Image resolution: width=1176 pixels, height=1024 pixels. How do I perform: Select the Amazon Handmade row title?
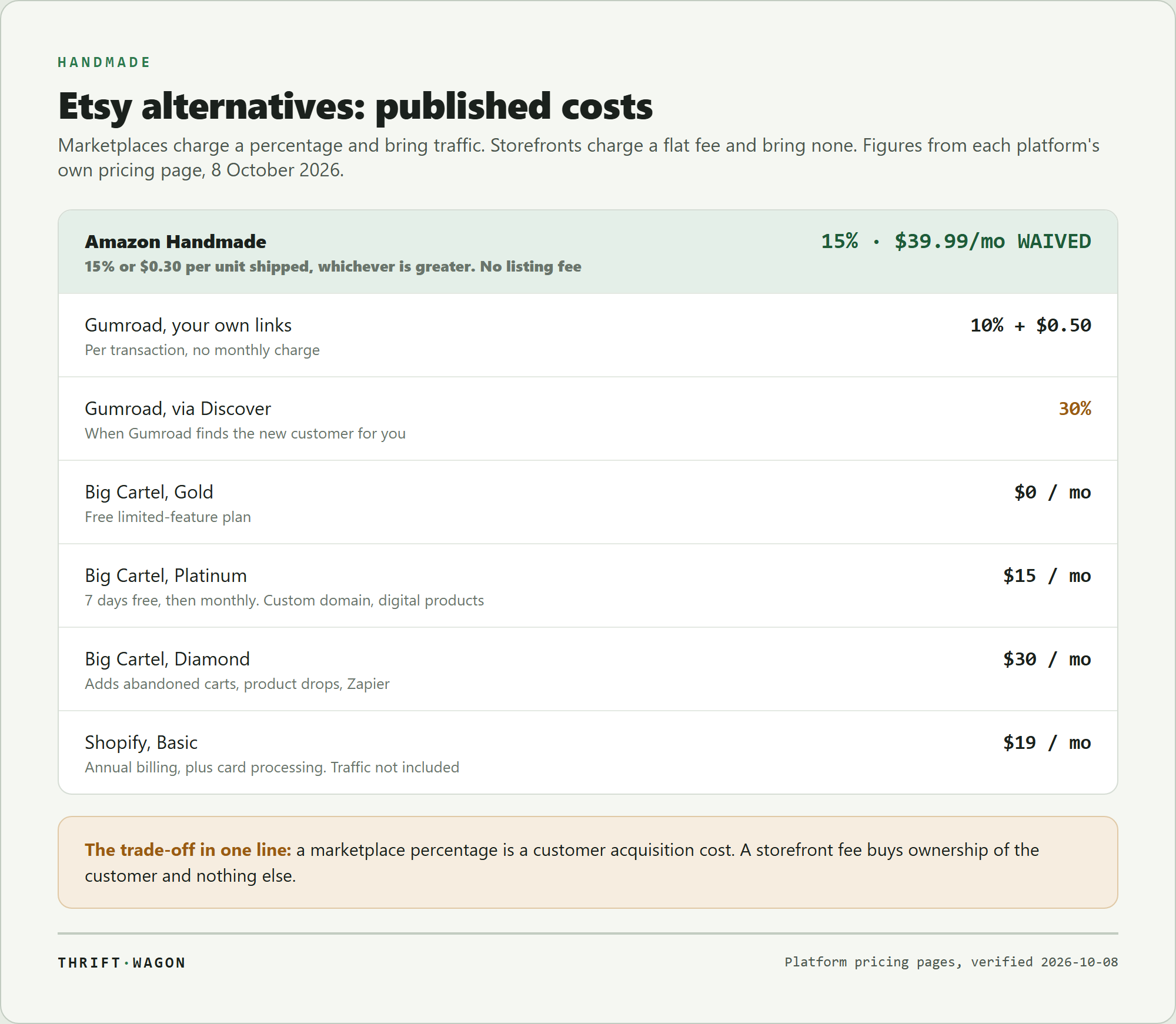(x=175, y=242)
